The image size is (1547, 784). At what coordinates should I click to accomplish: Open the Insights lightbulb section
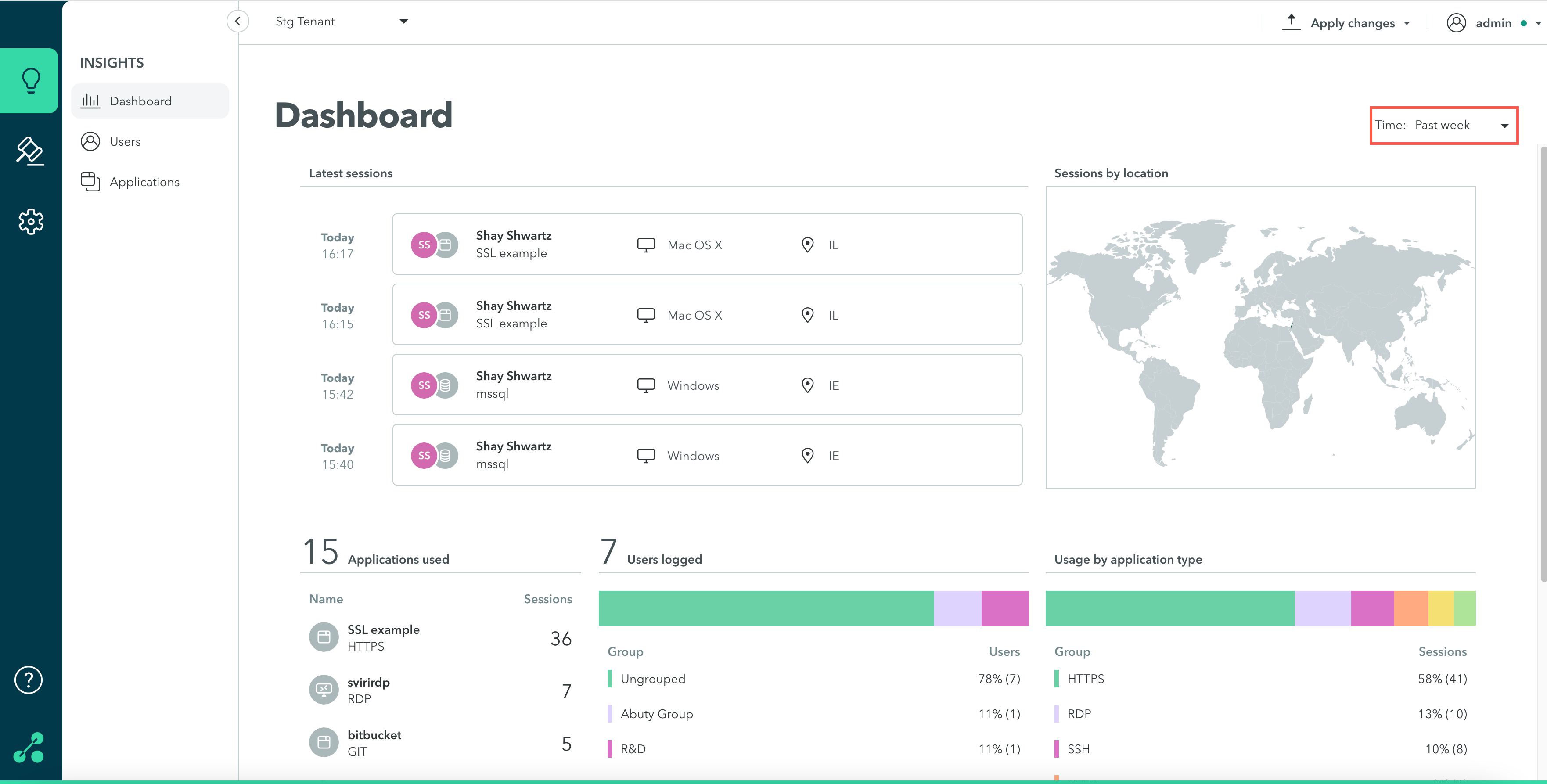30,80
